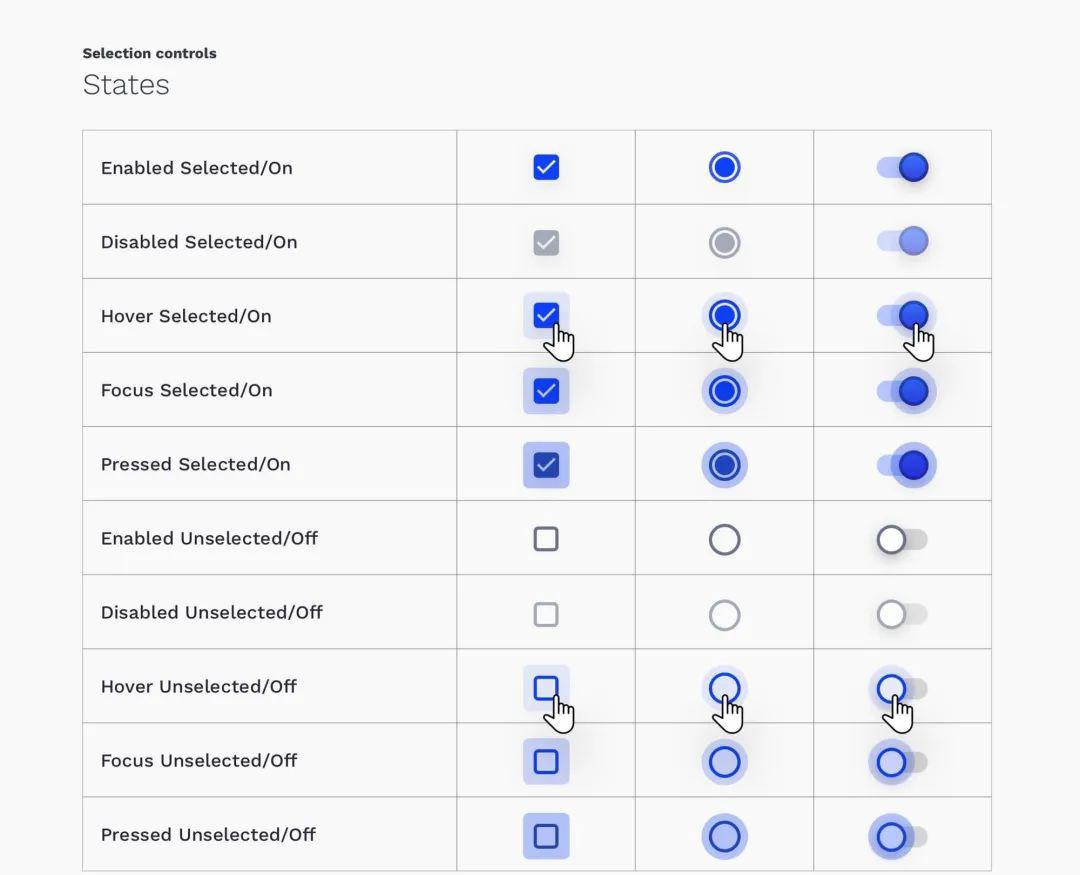The height and width of the screenshot is (875, 1080).
Task: Toggle the Focus Selected/On switch
Action: pos(902,391)
